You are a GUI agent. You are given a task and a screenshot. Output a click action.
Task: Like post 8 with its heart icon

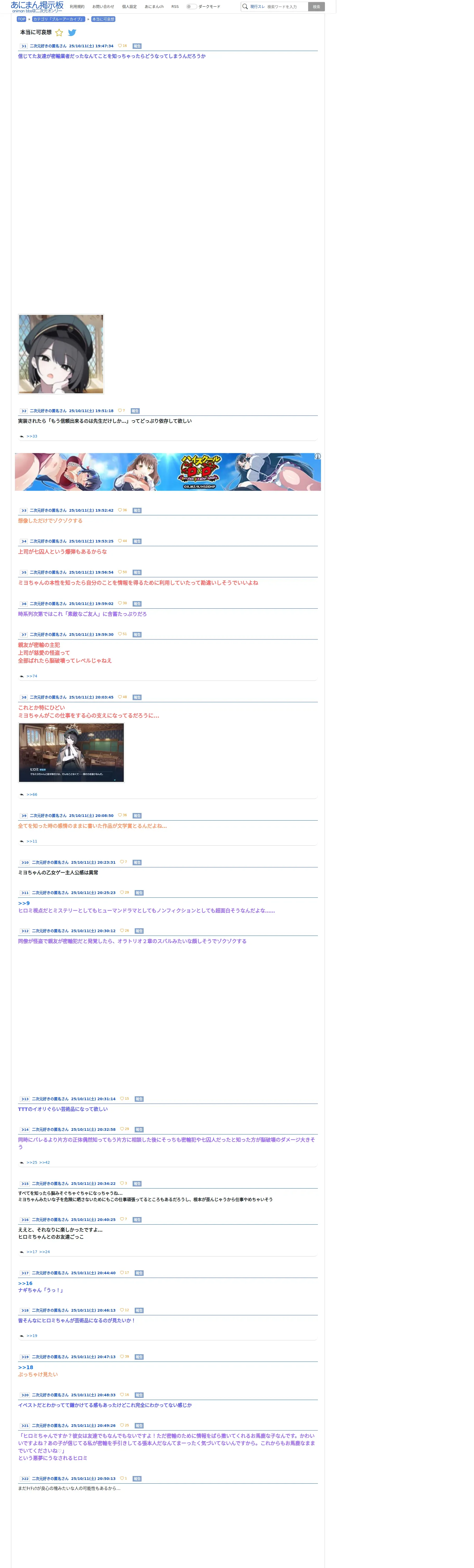click(120, 697)
